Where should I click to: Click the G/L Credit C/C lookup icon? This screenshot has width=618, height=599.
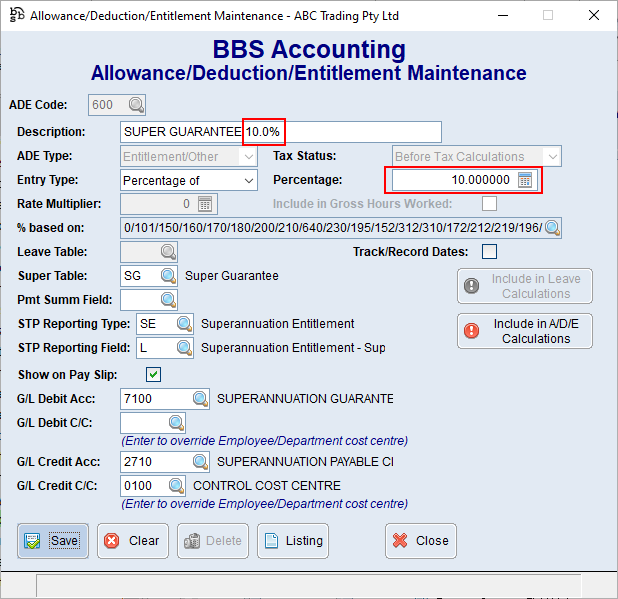click(x=176, y=486)
